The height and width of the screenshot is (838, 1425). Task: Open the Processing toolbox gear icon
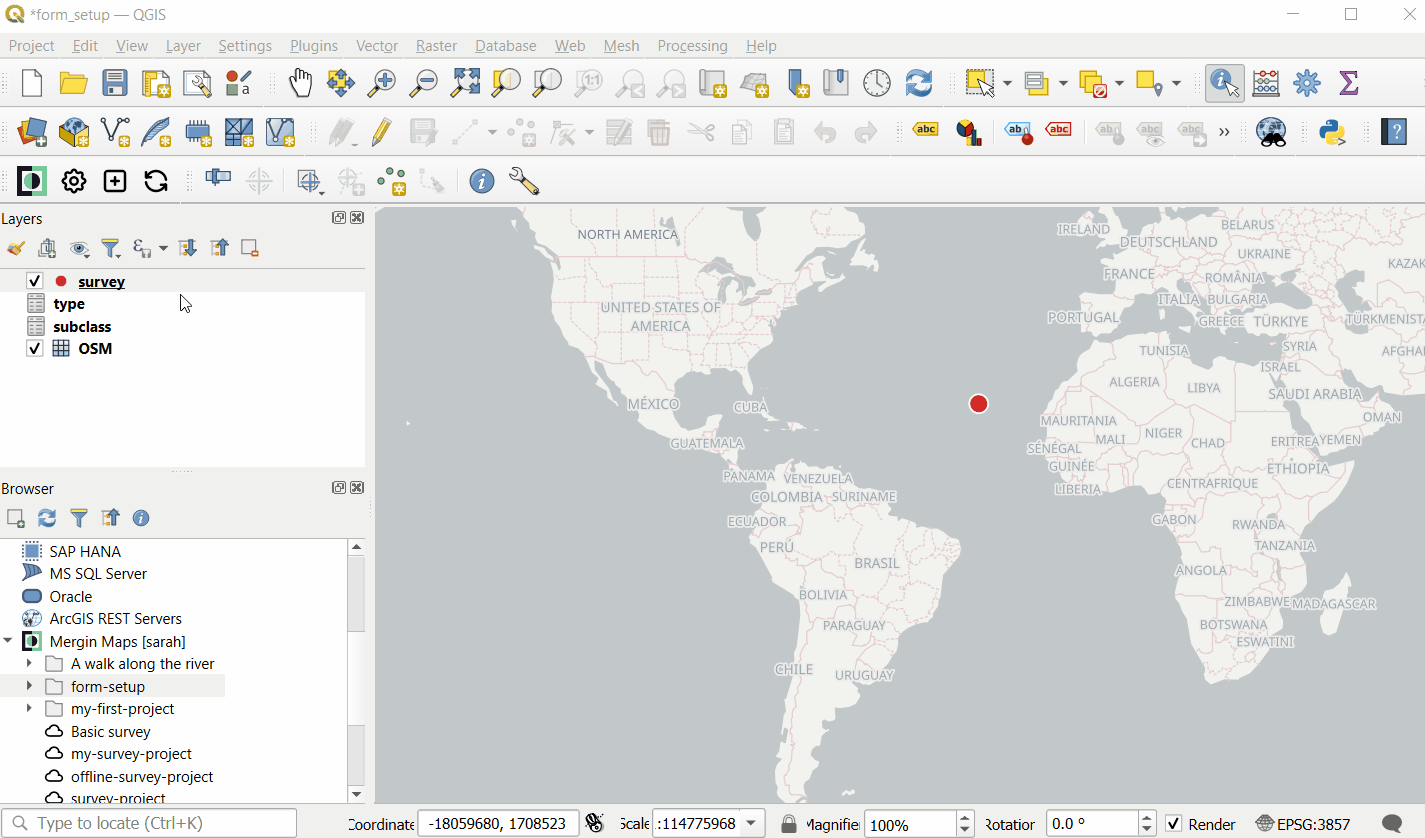1307,83
